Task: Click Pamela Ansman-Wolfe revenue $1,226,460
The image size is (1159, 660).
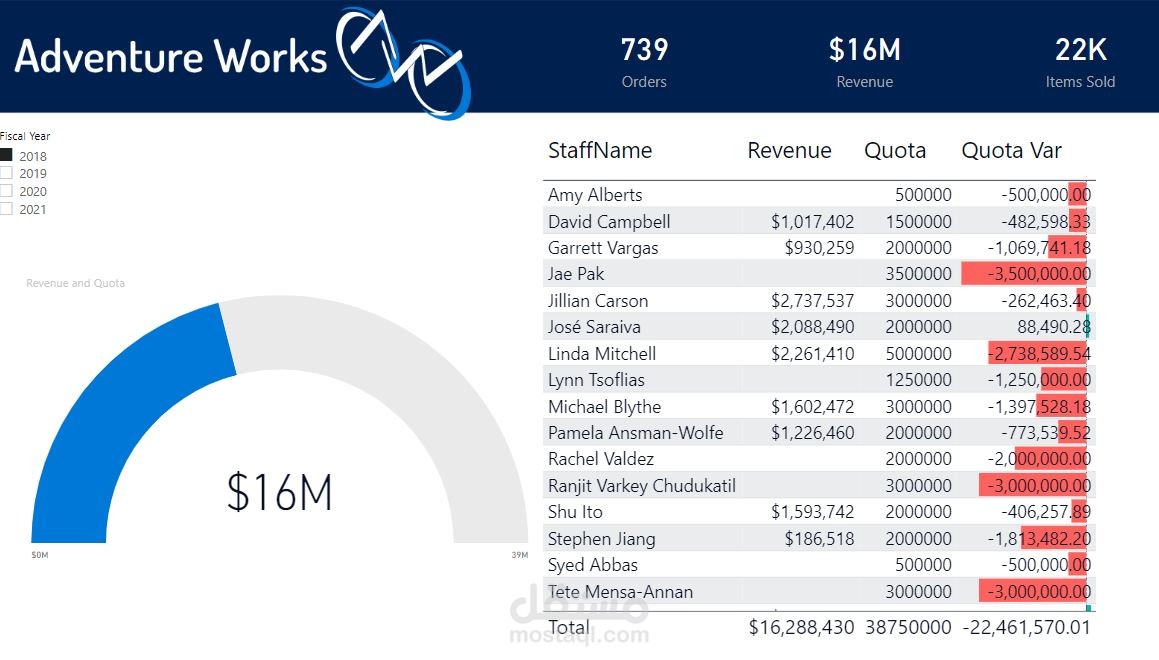Action: coord(812,432)
